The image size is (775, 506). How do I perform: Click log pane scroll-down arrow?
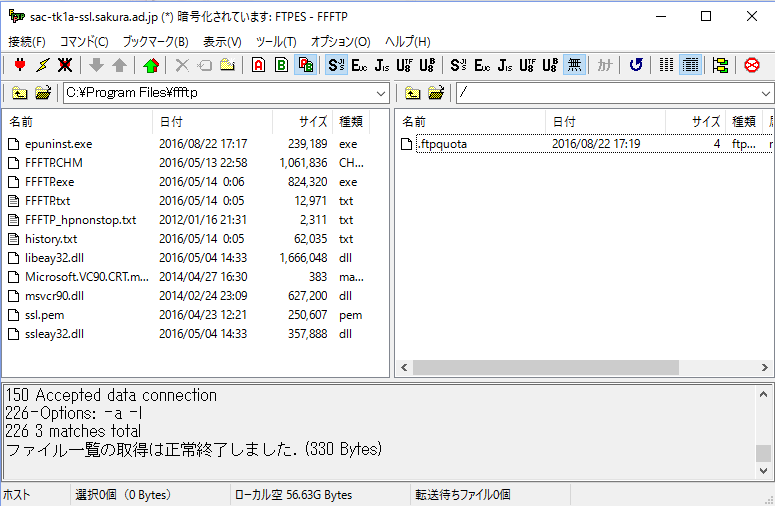tap(763, 470)
